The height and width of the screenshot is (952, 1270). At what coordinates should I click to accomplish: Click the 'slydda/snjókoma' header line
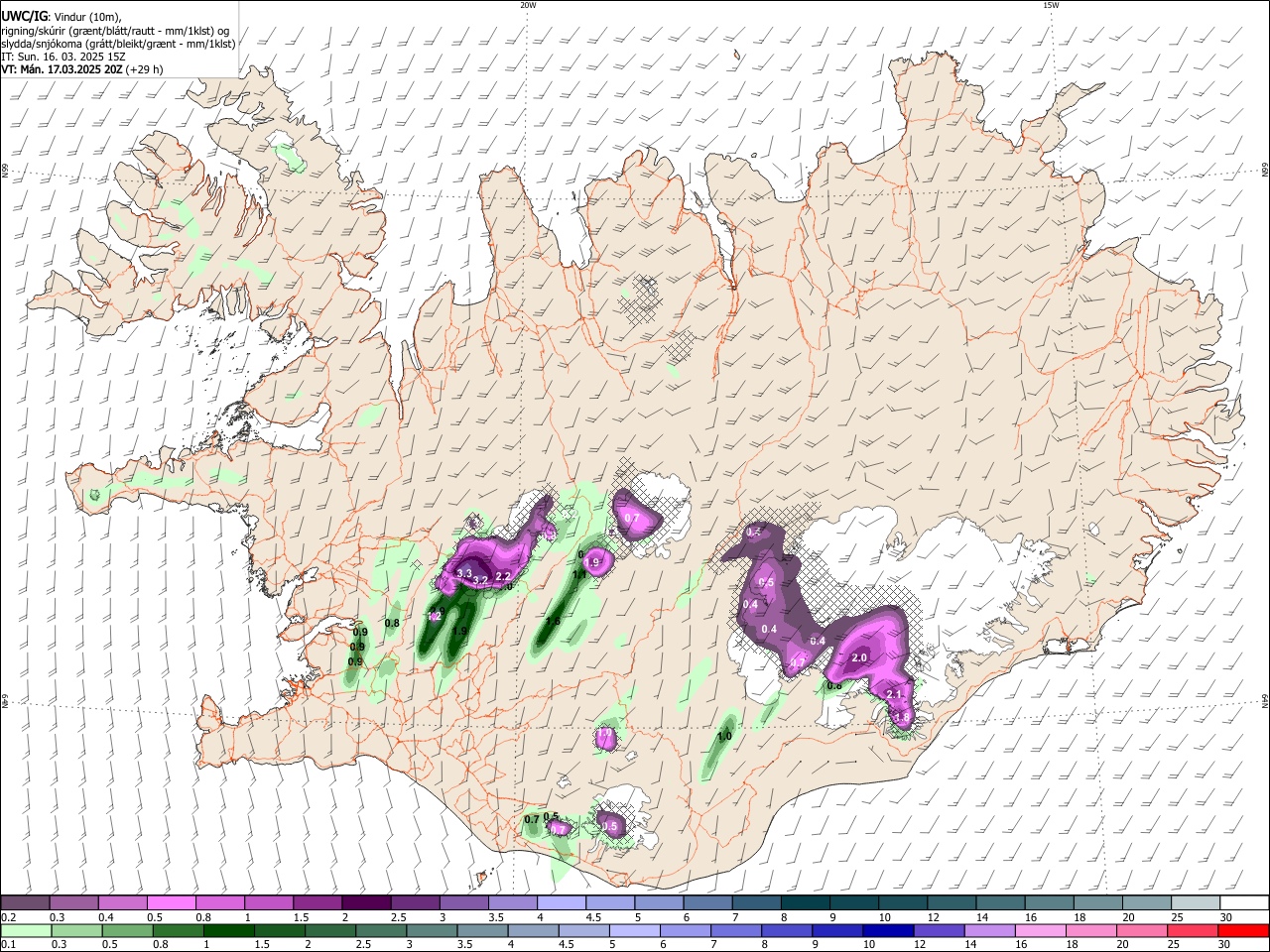118,44
